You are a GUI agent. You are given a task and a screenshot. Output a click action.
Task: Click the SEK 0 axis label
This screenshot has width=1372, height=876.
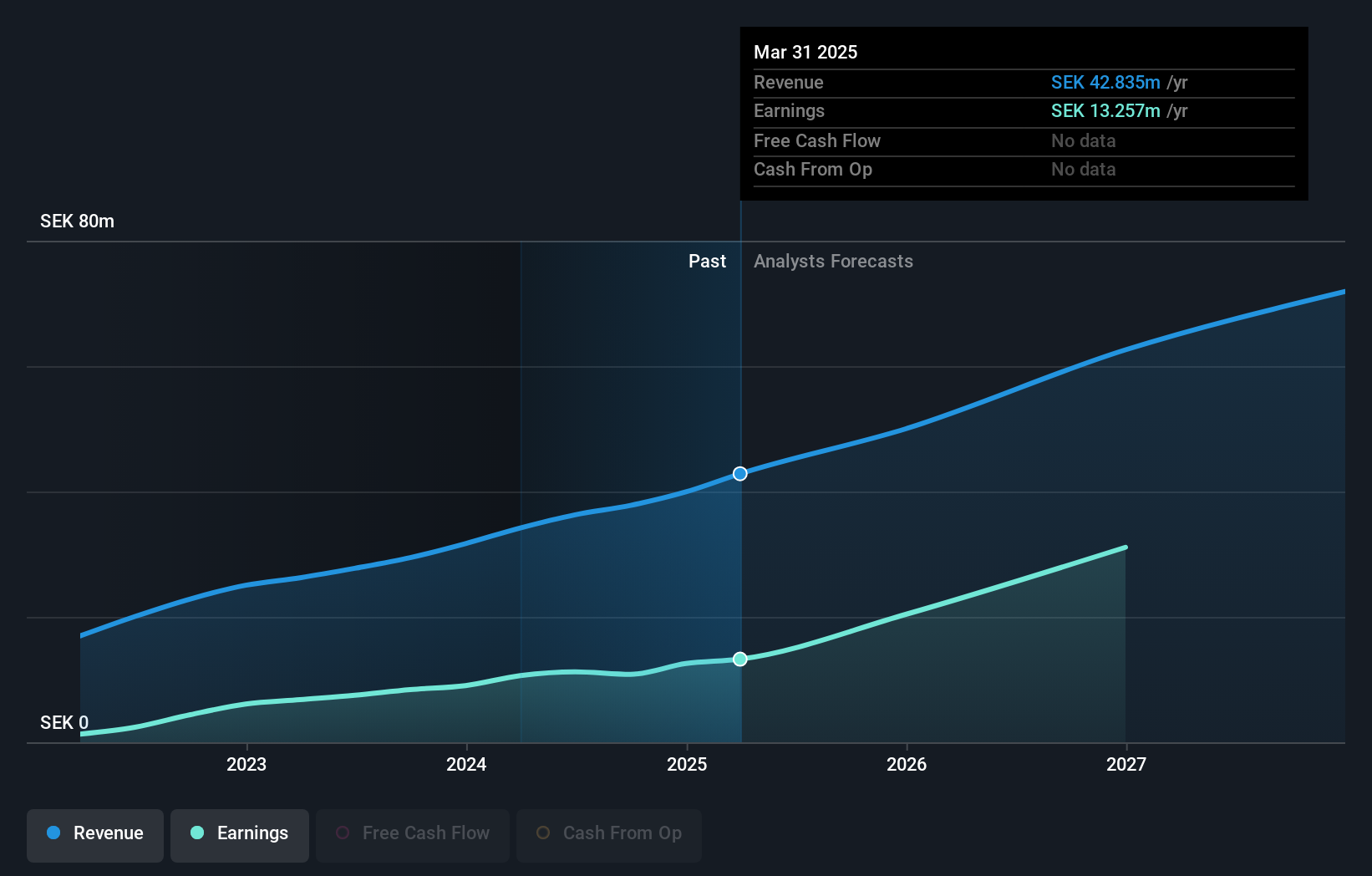[x=64, y=722]
